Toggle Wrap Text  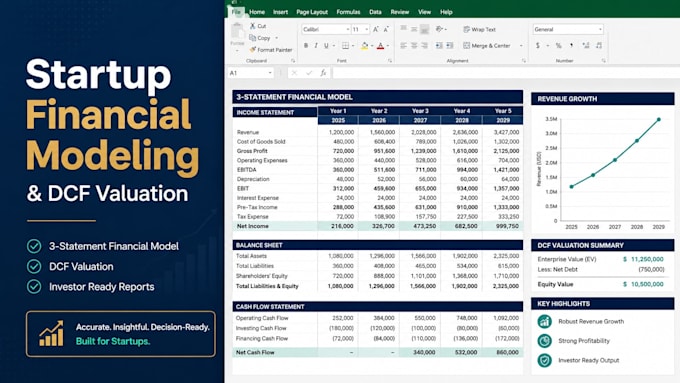click(479, 29)
